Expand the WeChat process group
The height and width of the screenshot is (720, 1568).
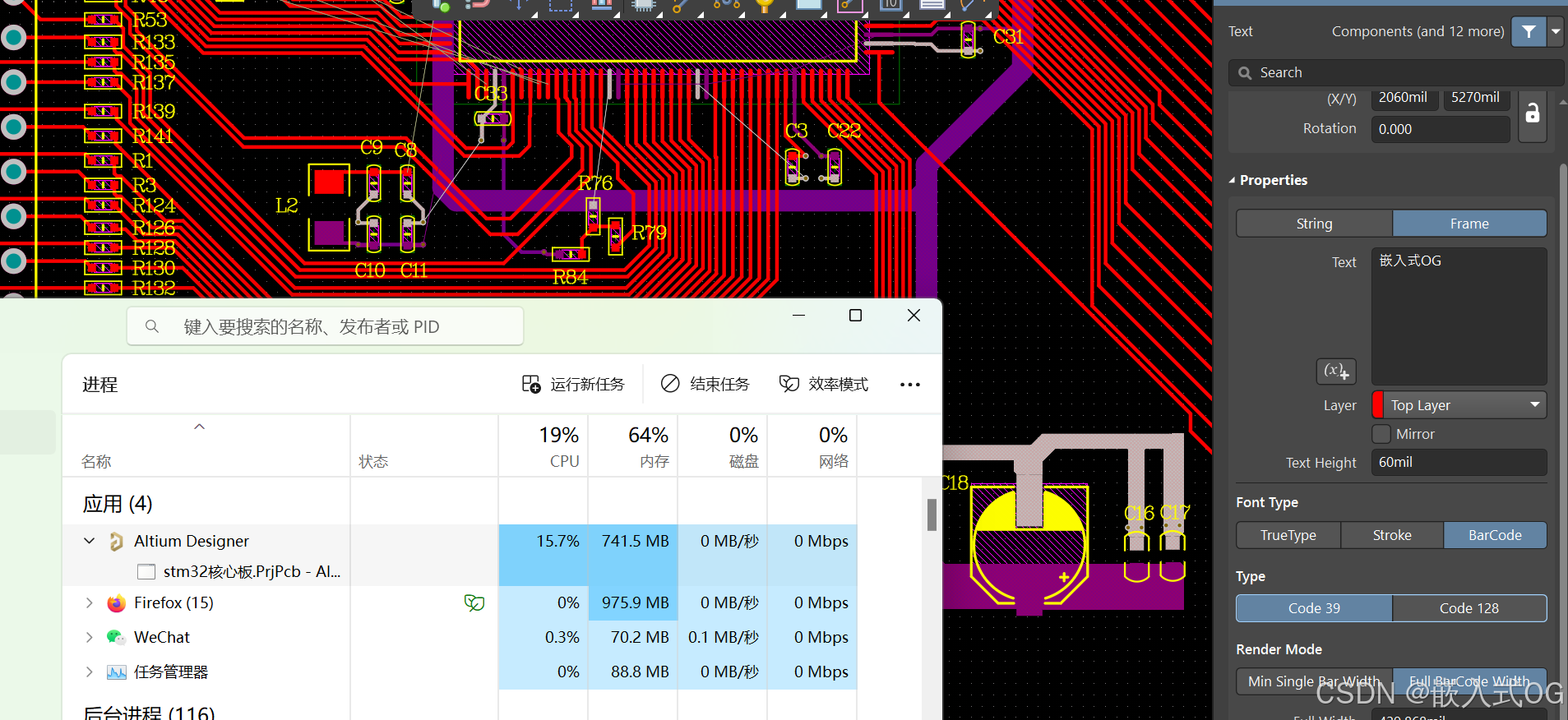click(x=90, y=637)
